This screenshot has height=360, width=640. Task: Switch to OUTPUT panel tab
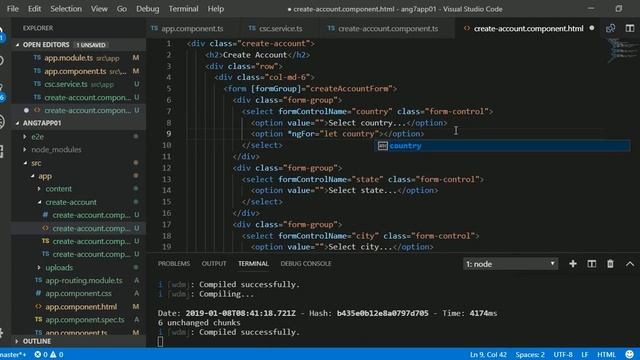coord(213,264)
